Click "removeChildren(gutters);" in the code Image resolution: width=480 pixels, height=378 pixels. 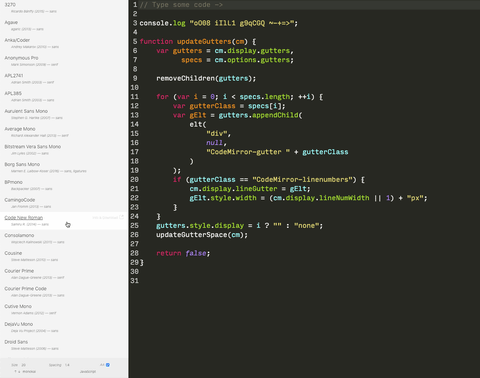(206, 78)
